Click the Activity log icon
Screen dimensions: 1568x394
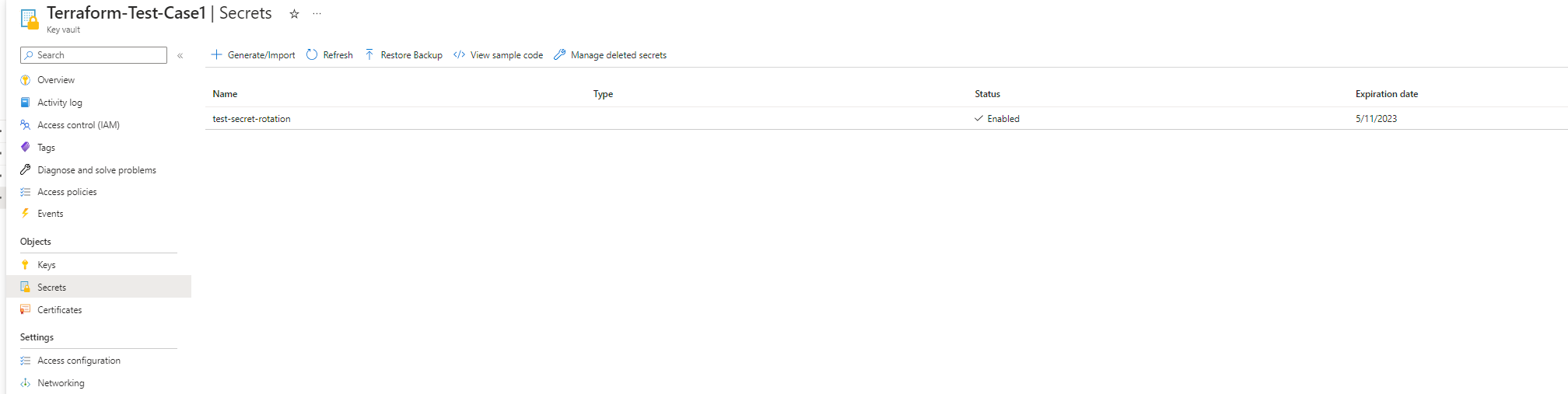click(26, 103)
